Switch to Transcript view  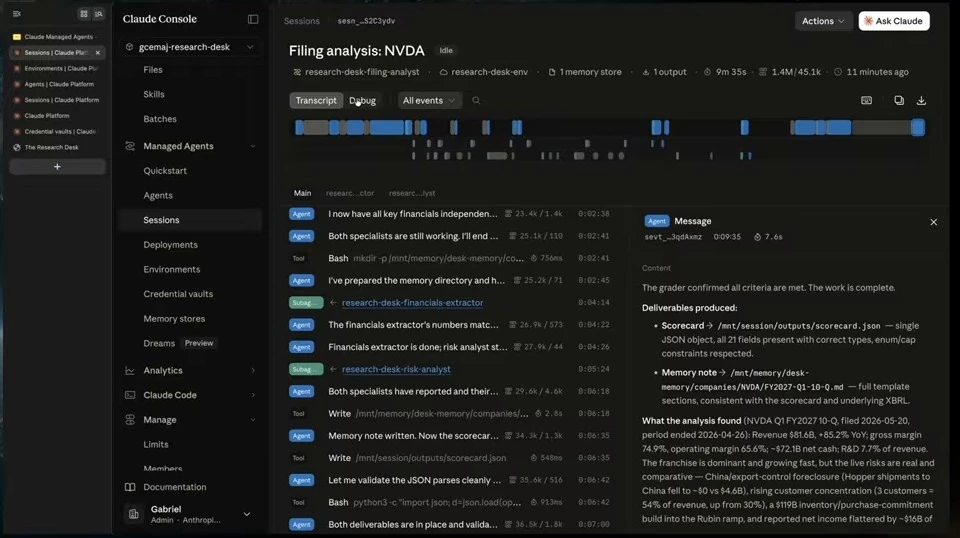[316, 100]
